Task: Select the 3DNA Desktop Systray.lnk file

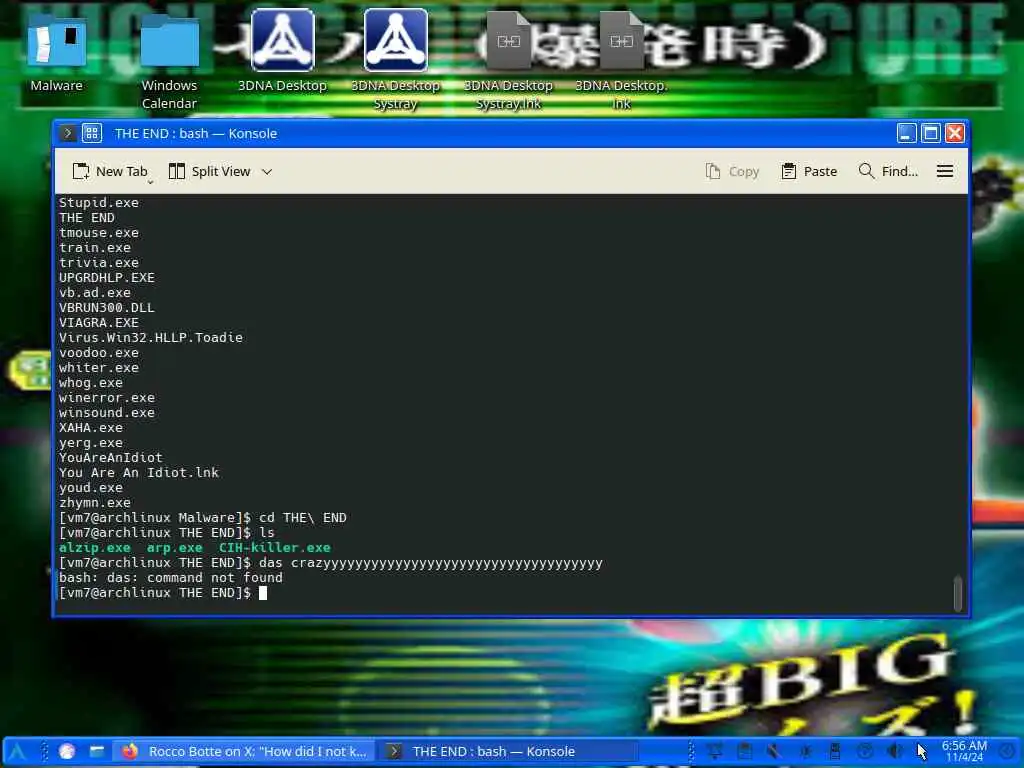Action: pyautogui.click(x=508, y=40)
